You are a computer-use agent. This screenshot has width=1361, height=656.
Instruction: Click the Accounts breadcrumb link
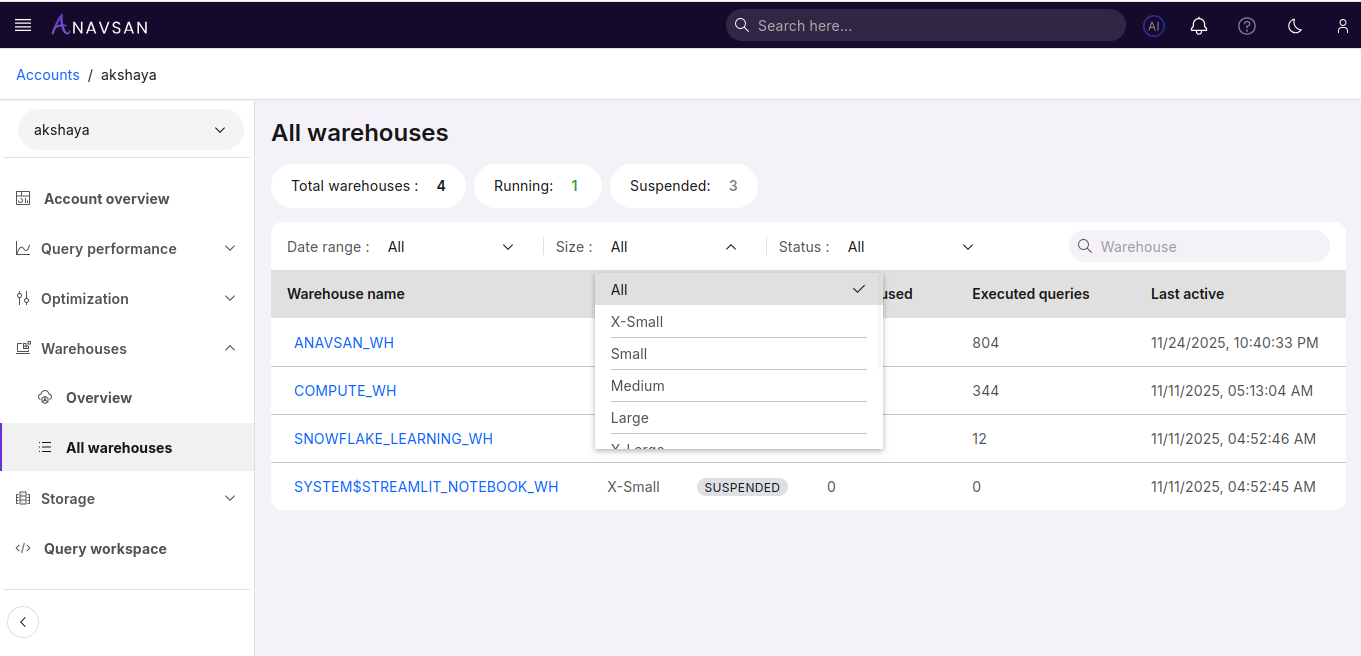[48, 75]
